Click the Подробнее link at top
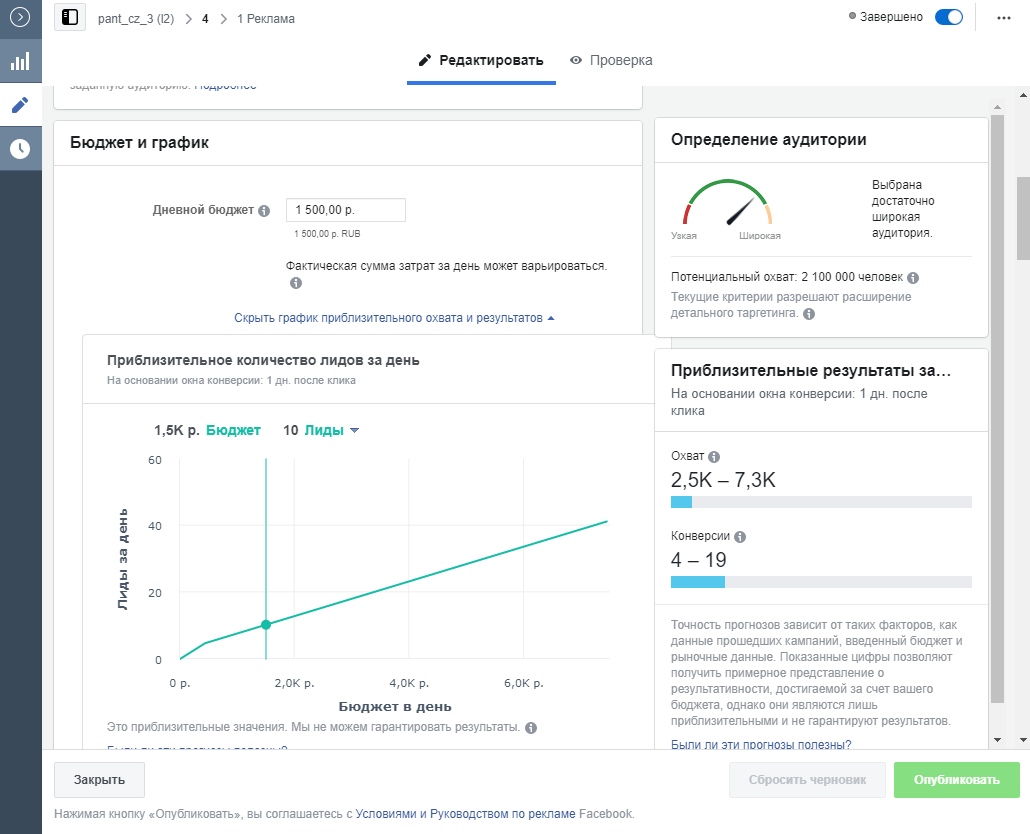Image resolution: width=1030 pixels, height=834 pixels. [x=225, y=86]
